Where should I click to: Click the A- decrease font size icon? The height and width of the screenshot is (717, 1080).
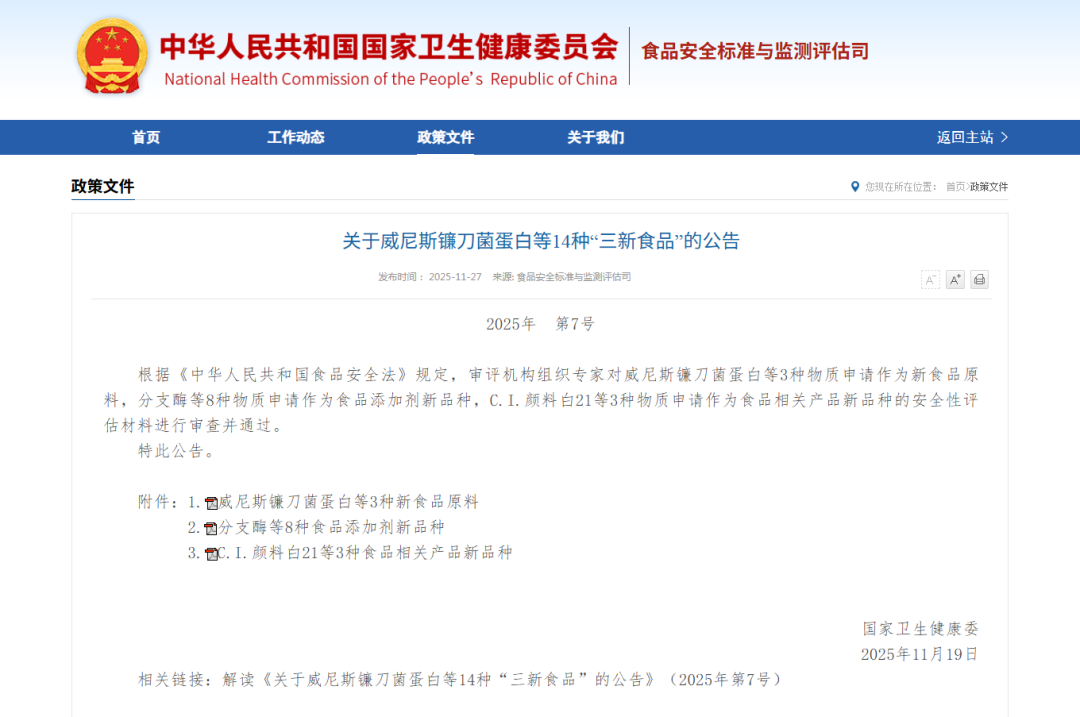[930, 279]
